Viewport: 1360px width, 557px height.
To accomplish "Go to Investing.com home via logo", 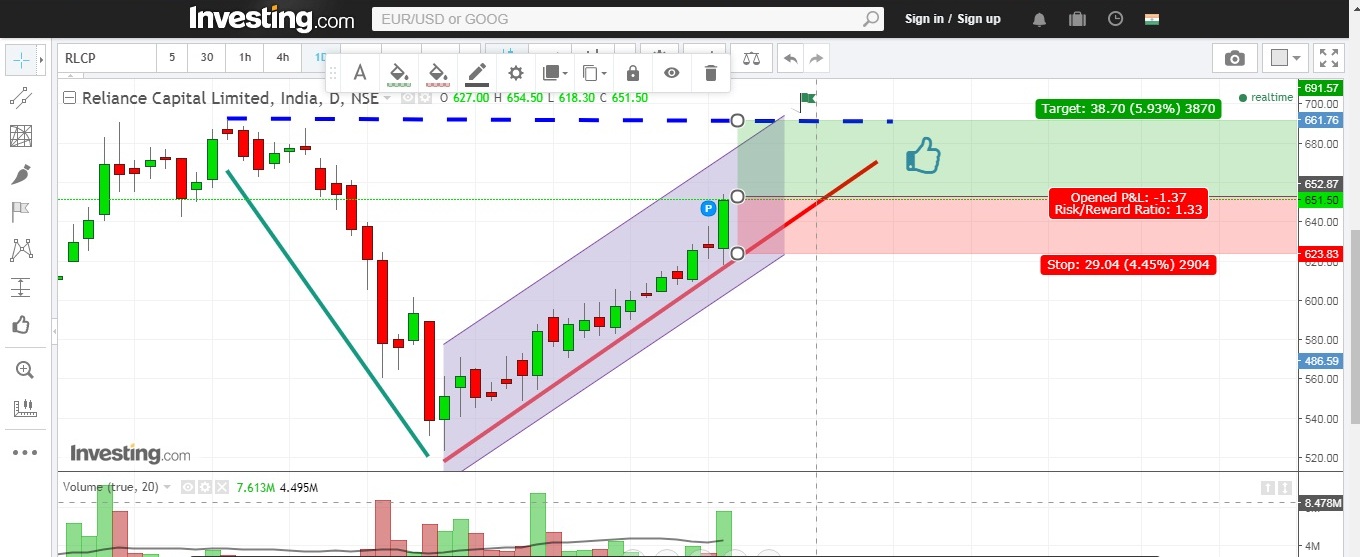I will (271, 19).
